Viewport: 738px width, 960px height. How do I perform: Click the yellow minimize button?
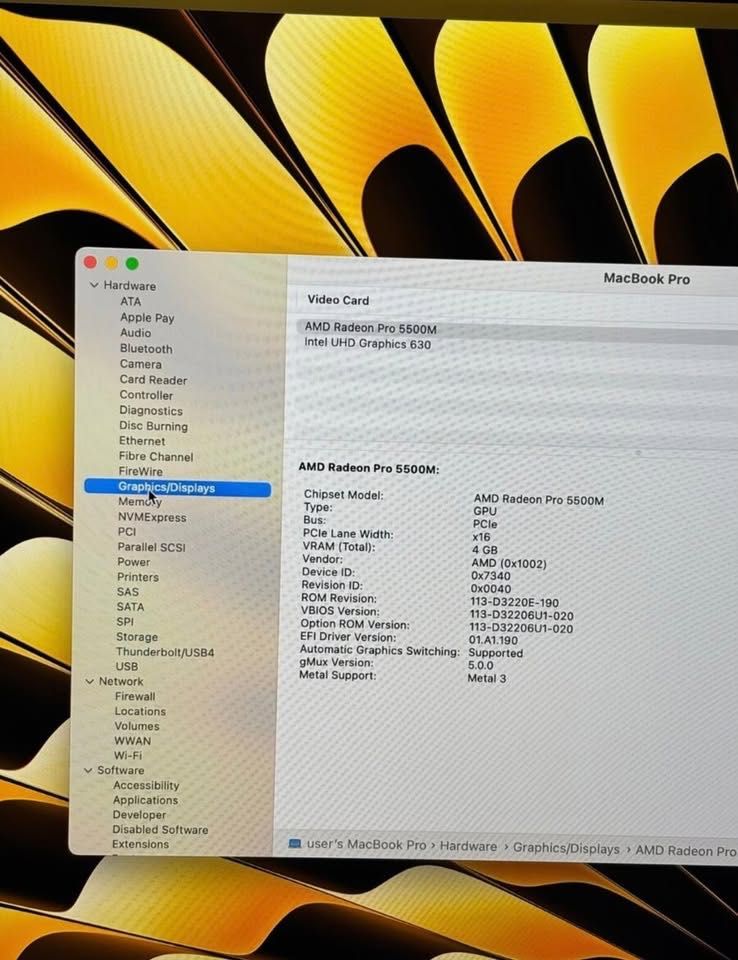coord(111,263)
